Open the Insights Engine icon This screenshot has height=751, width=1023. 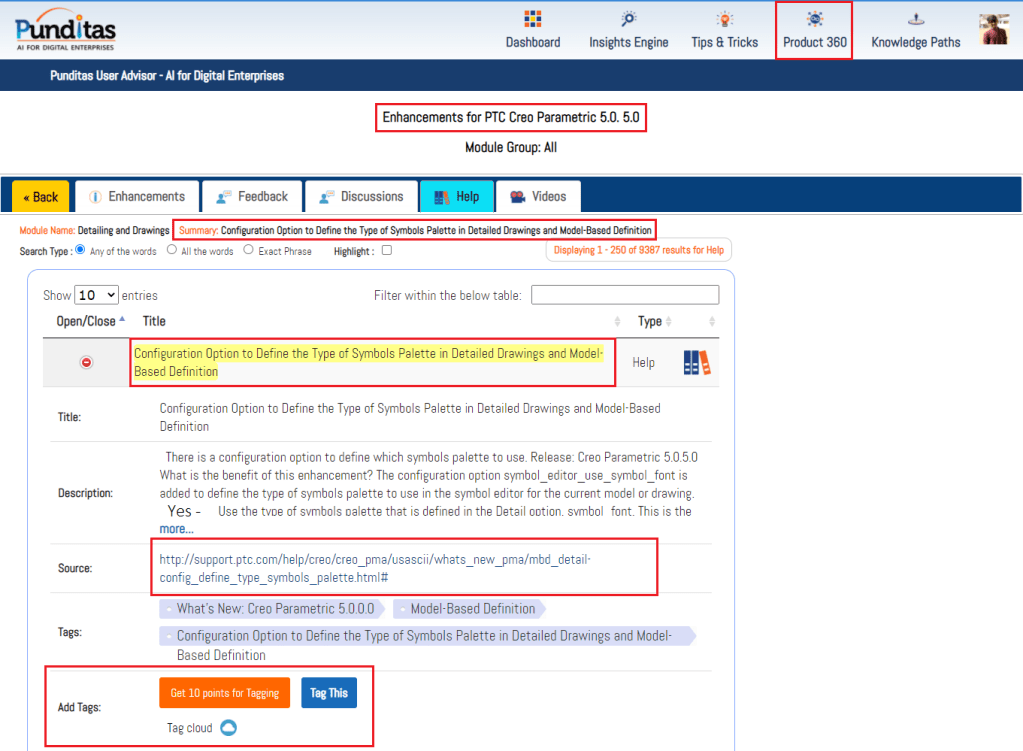click(629, 19)
